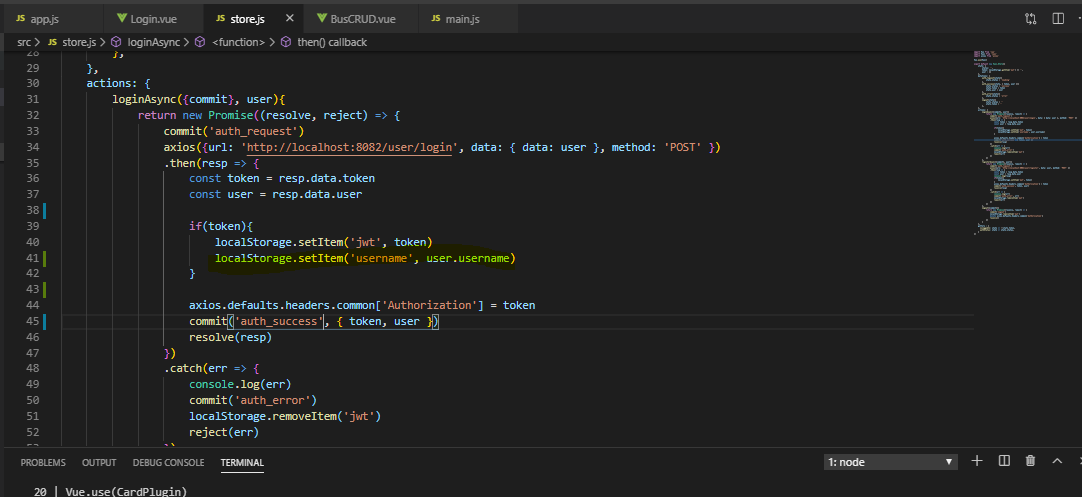The width and height of the screenshot is (1082, 497).
Task: Expand the <function> breadcrumb symbol
Action: pos(231,42)
